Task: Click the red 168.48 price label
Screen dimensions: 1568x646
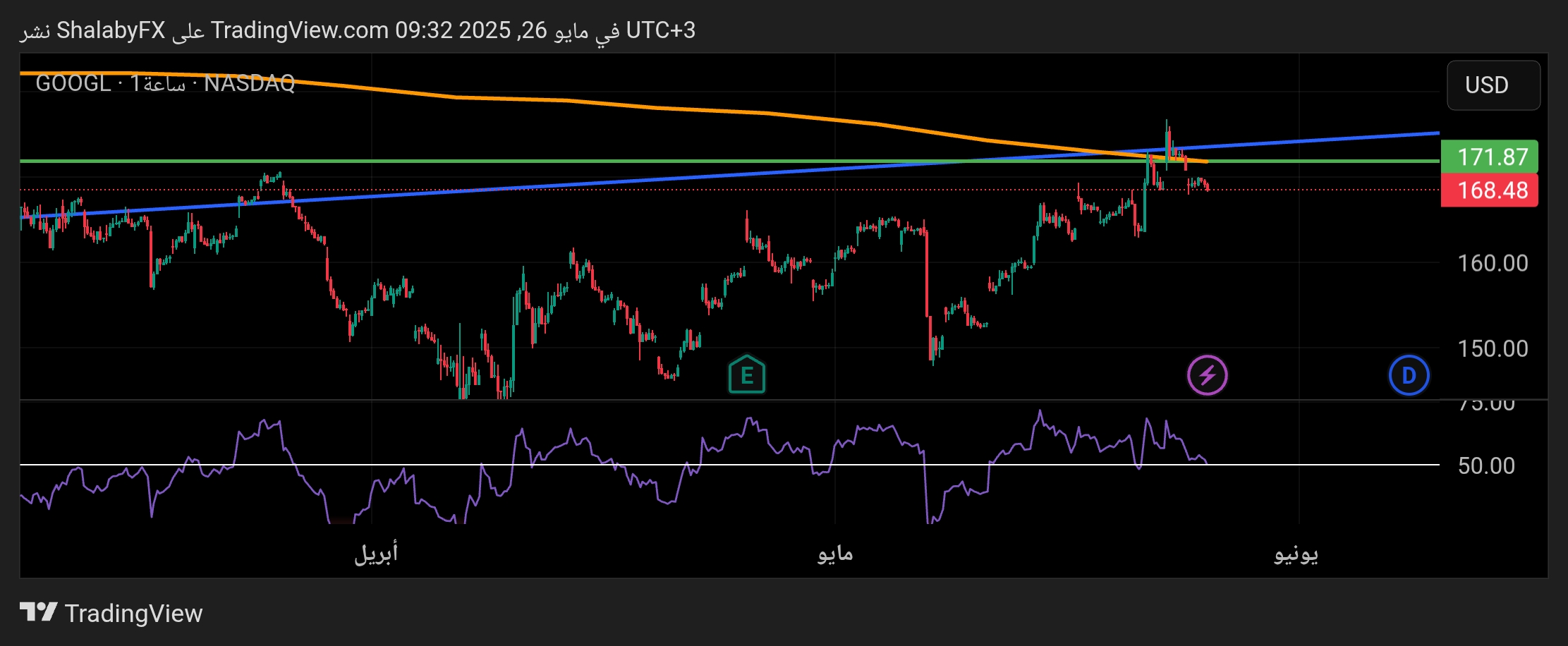Action: [1489, 190]
